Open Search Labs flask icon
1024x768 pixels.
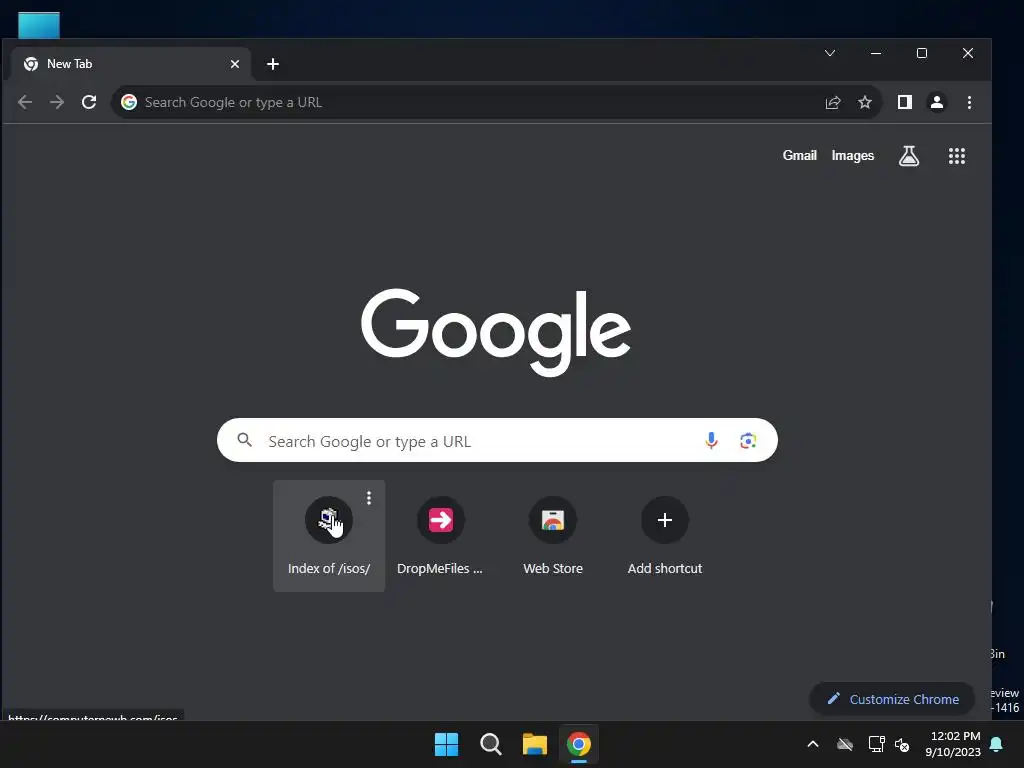(909, 155)
